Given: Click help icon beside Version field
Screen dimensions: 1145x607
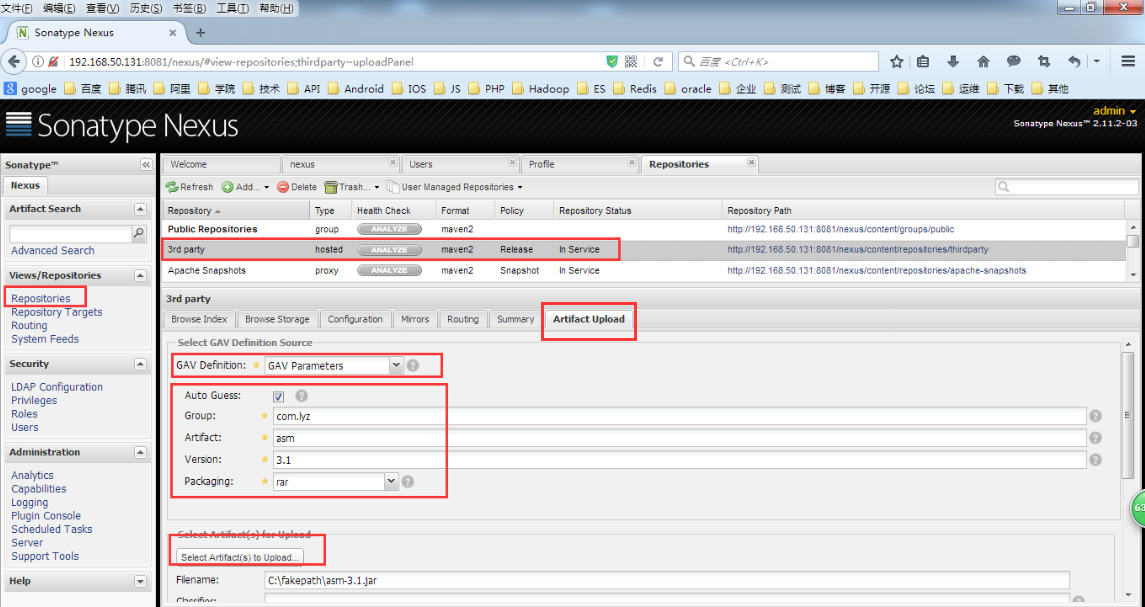Looking at the screenshot, I should click(x=1095, y=460).
